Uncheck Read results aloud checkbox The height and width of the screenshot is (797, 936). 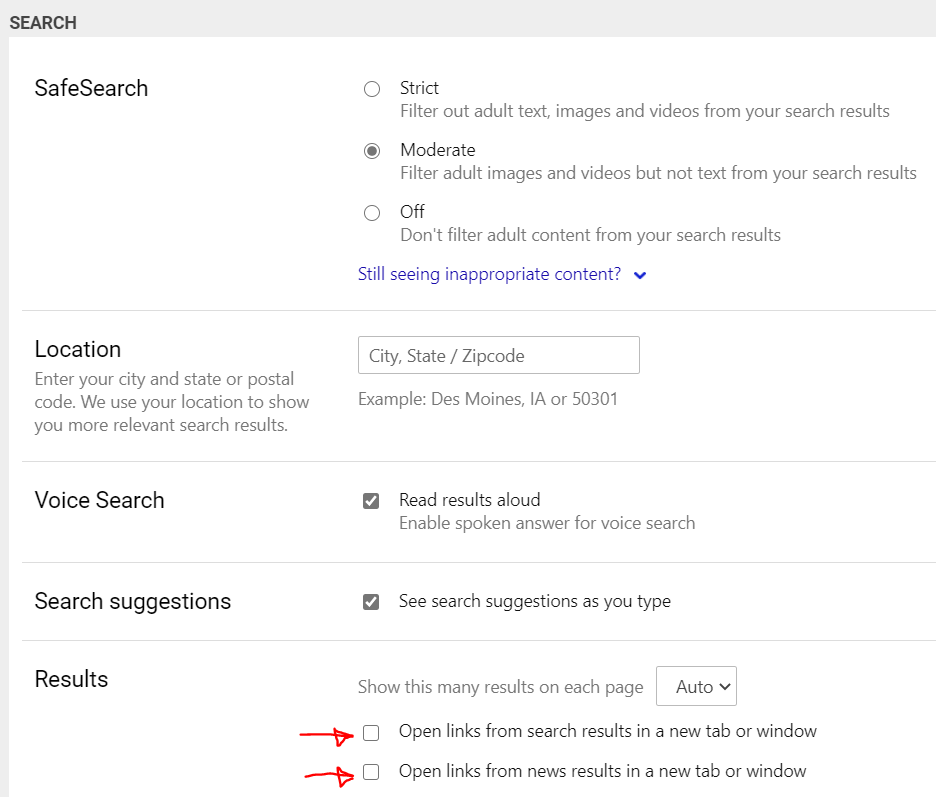click(371, 501)
